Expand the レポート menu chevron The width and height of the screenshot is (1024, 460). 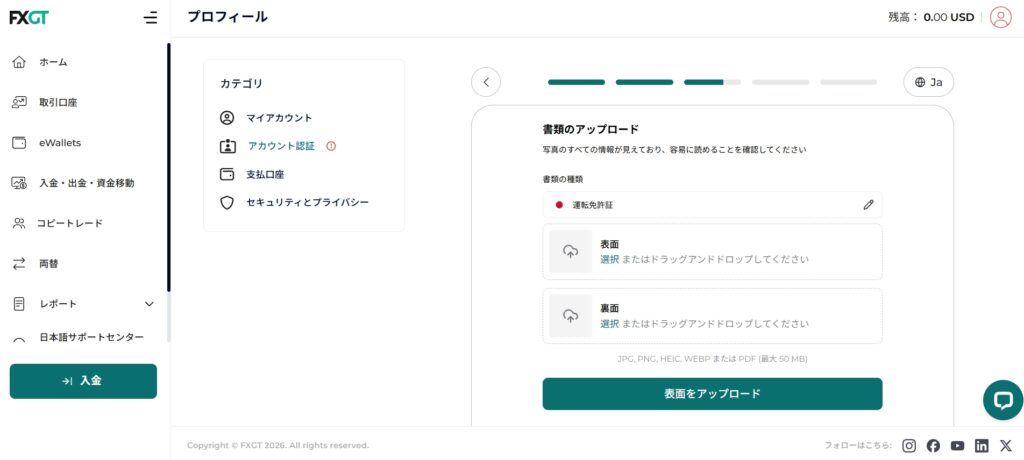coord(150,304)
